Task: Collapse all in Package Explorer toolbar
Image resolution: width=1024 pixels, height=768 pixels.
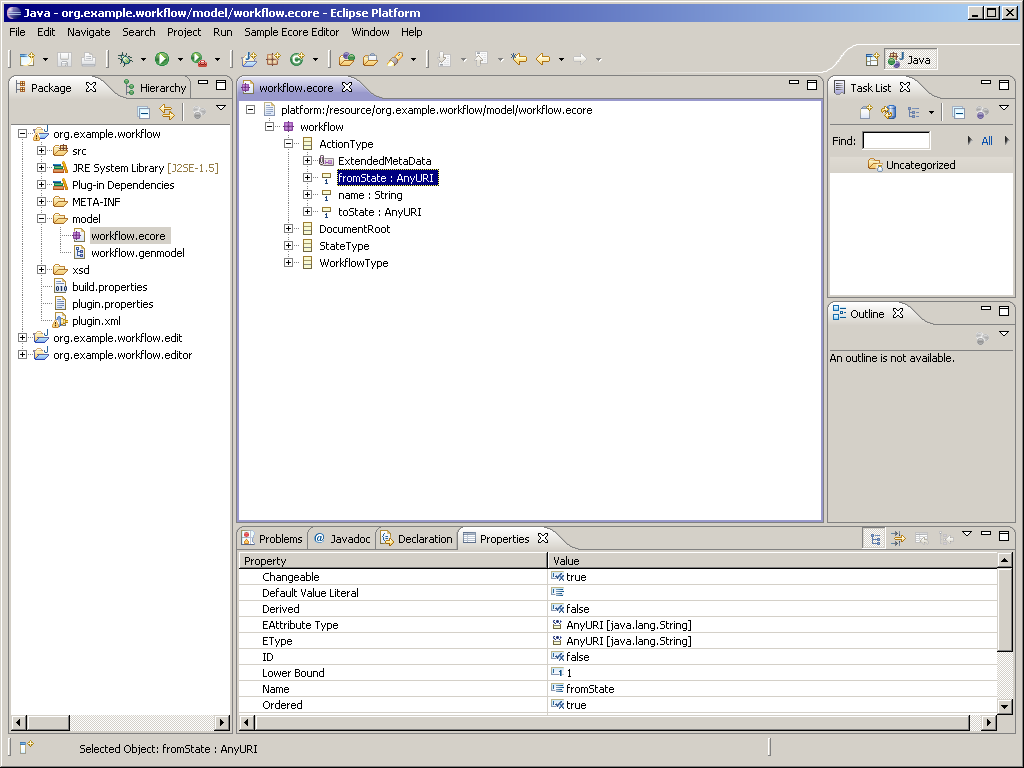Action: 144,113
